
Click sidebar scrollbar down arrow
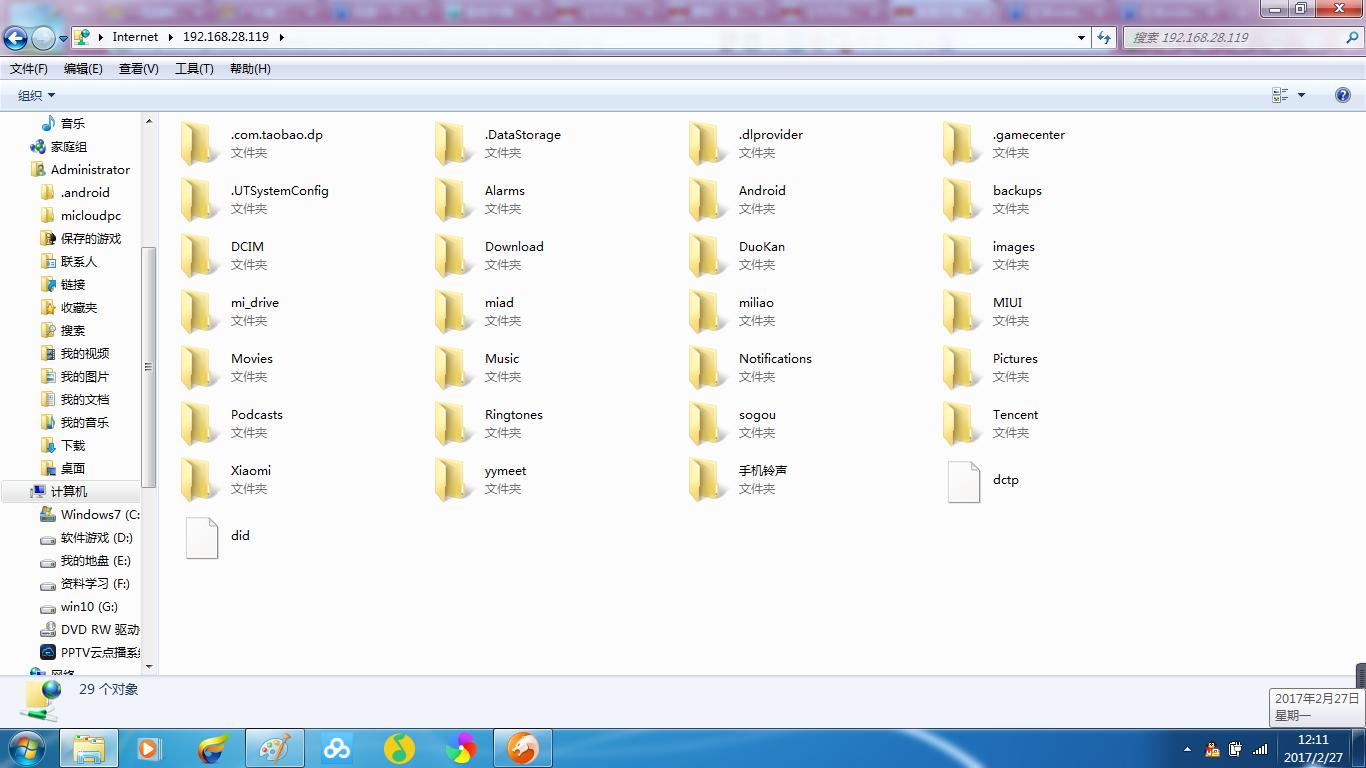tap(149, 666)
